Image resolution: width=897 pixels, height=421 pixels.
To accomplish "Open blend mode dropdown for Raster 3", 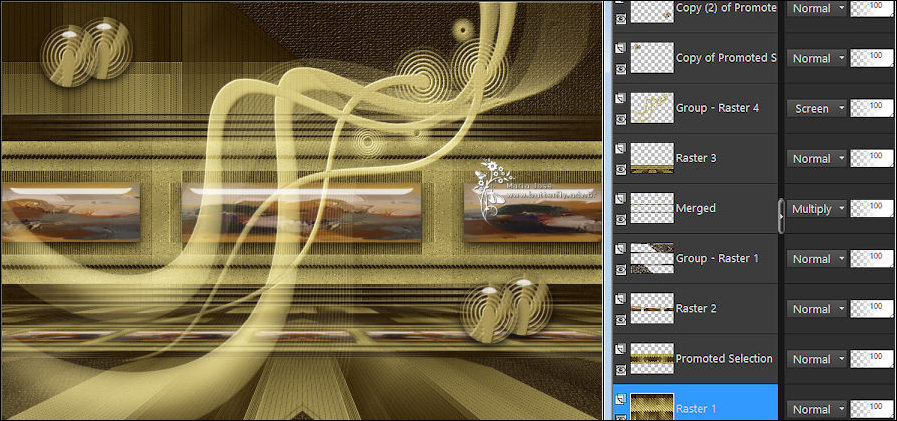I will click(815, 158).
